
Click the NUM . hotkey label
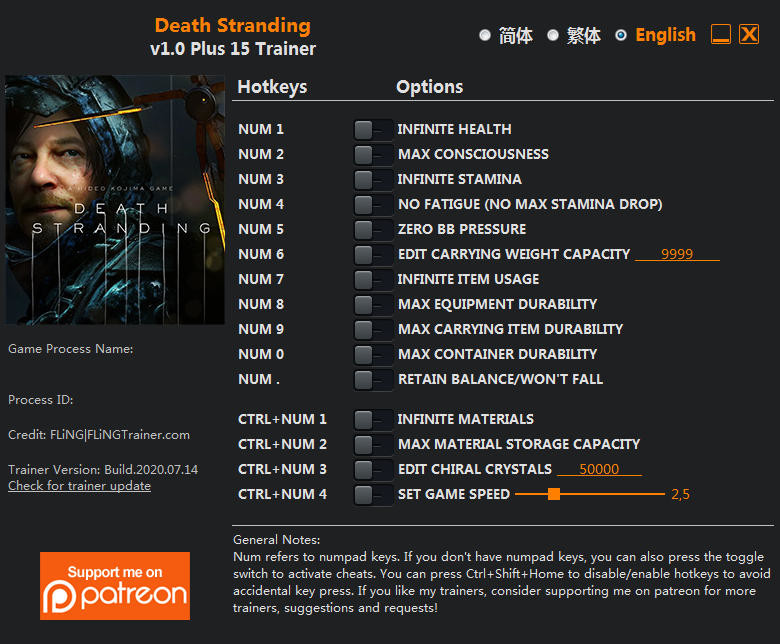(x=259, y=379)
